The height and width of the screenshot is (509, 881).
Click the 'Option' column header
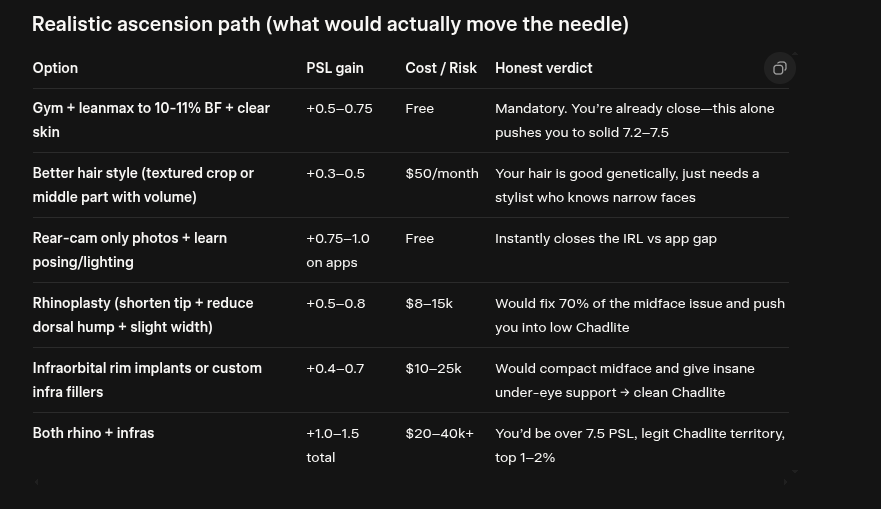tap(55, 68)
